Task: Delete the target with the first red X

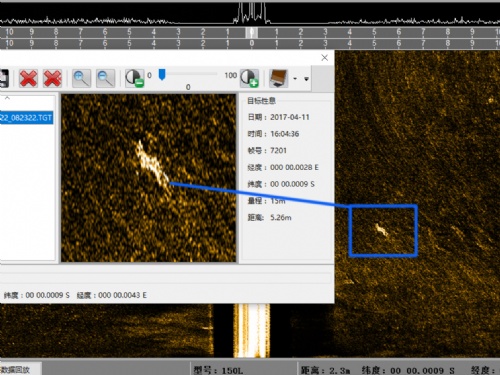Action: point(28,78)
